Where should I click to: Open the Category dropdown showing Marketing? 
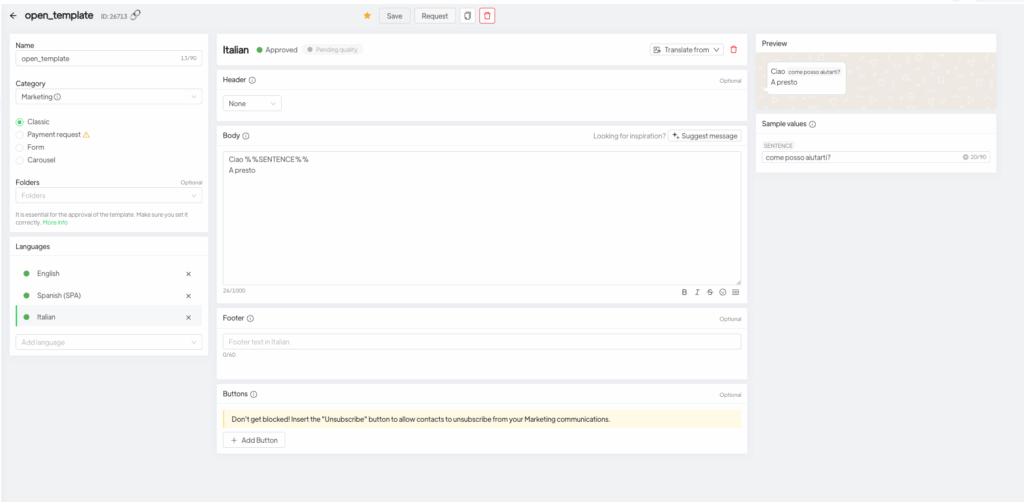109,97
